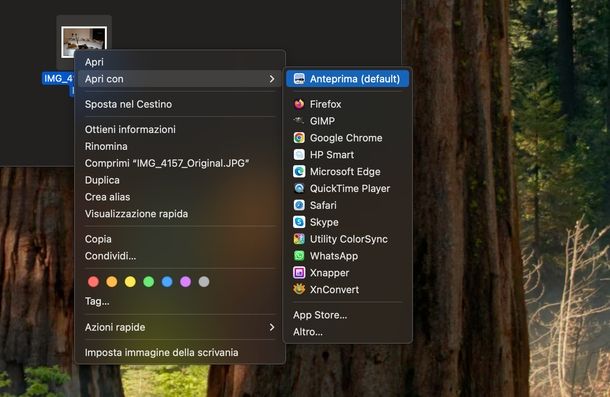Apply the gray tag color
Viewport: 610px width, 397px height.
pos(204,281)
